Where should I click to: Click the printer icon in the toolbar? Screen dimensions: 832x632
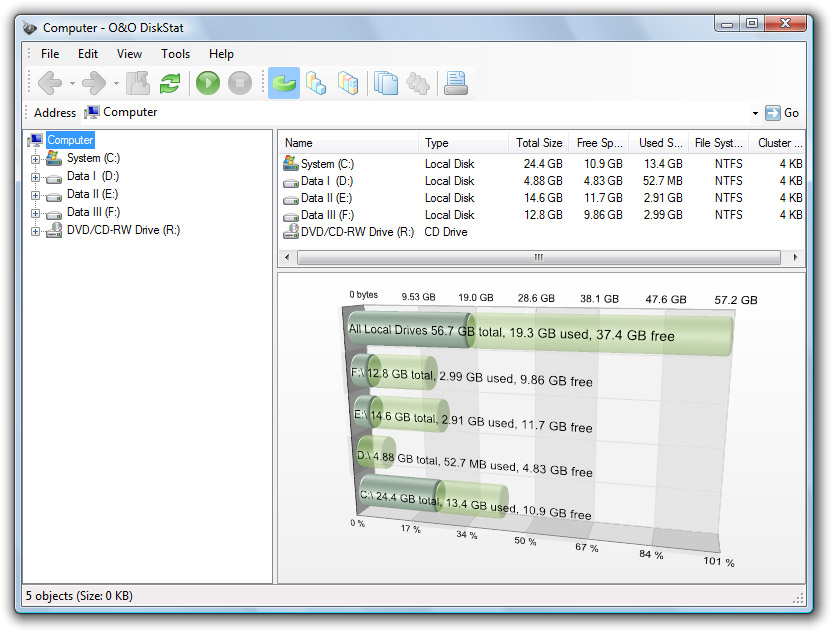[x=456, y=83]
